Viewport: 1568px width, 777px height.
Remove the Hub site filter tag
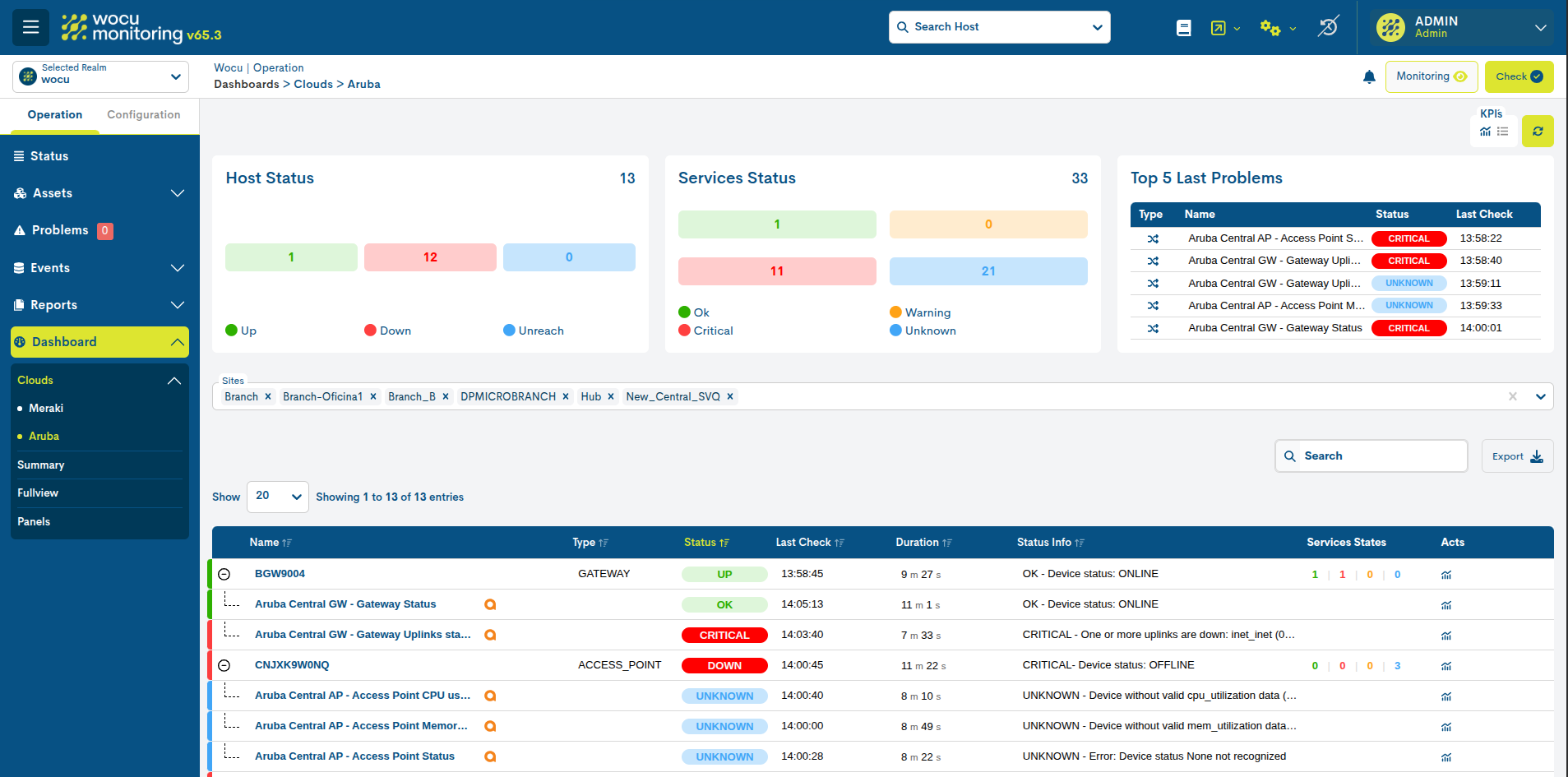pyautogui.click(x=611, y=396)
